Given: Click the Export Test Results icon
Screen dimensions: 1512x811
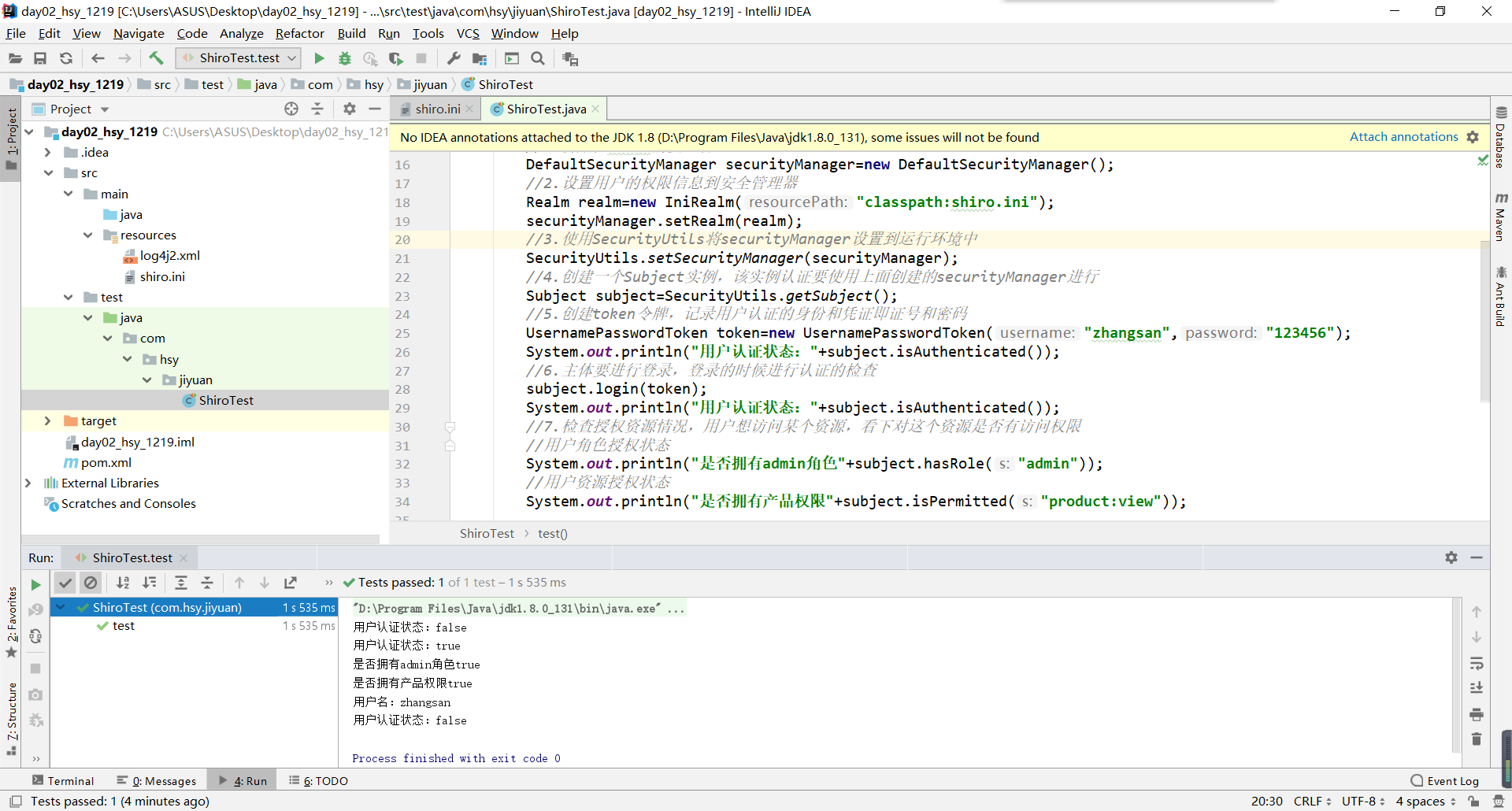Looking at the screenshot, I should [291, 583].
